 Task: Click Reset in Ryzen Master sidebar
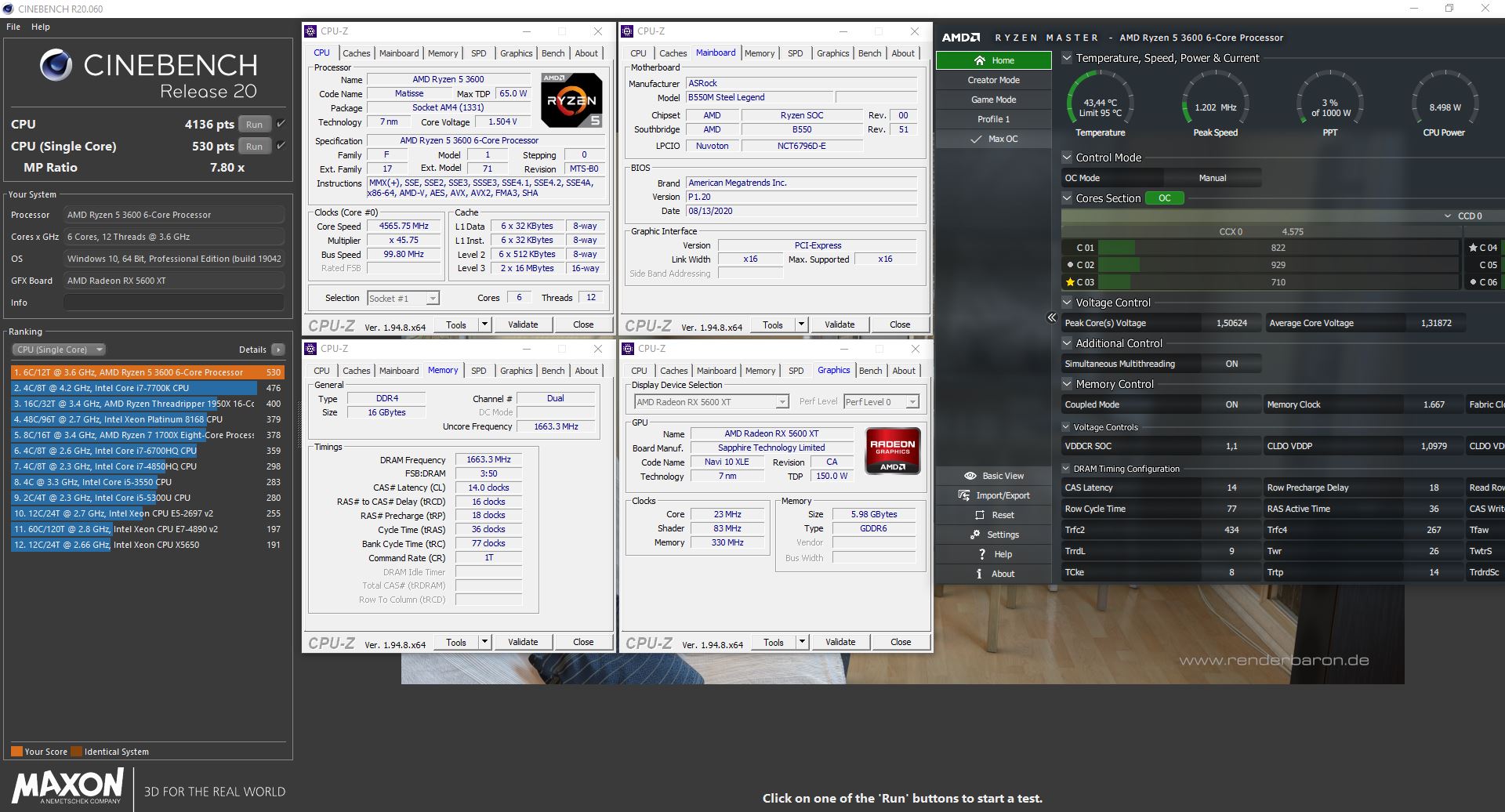[x=993, y=515]
